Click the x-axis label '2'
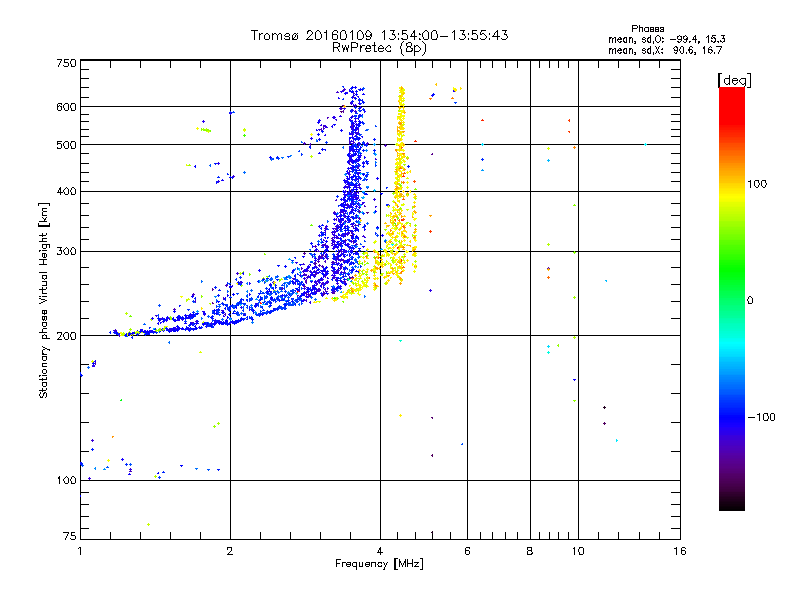The image size is (800, 600). point(230,551)
